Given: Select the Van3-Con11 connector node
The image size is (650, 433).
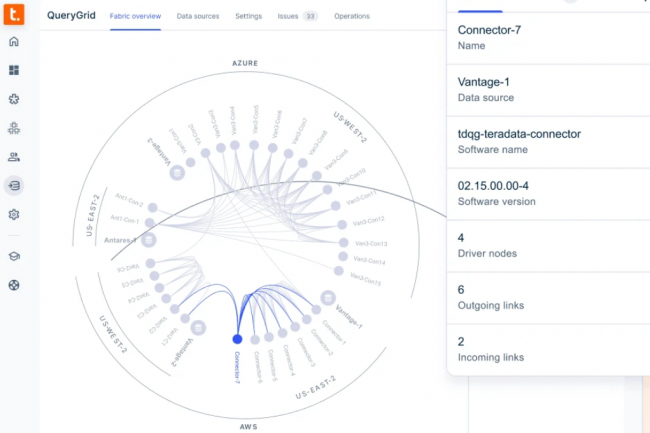Looking at the screenshot, I should point(335,206).
